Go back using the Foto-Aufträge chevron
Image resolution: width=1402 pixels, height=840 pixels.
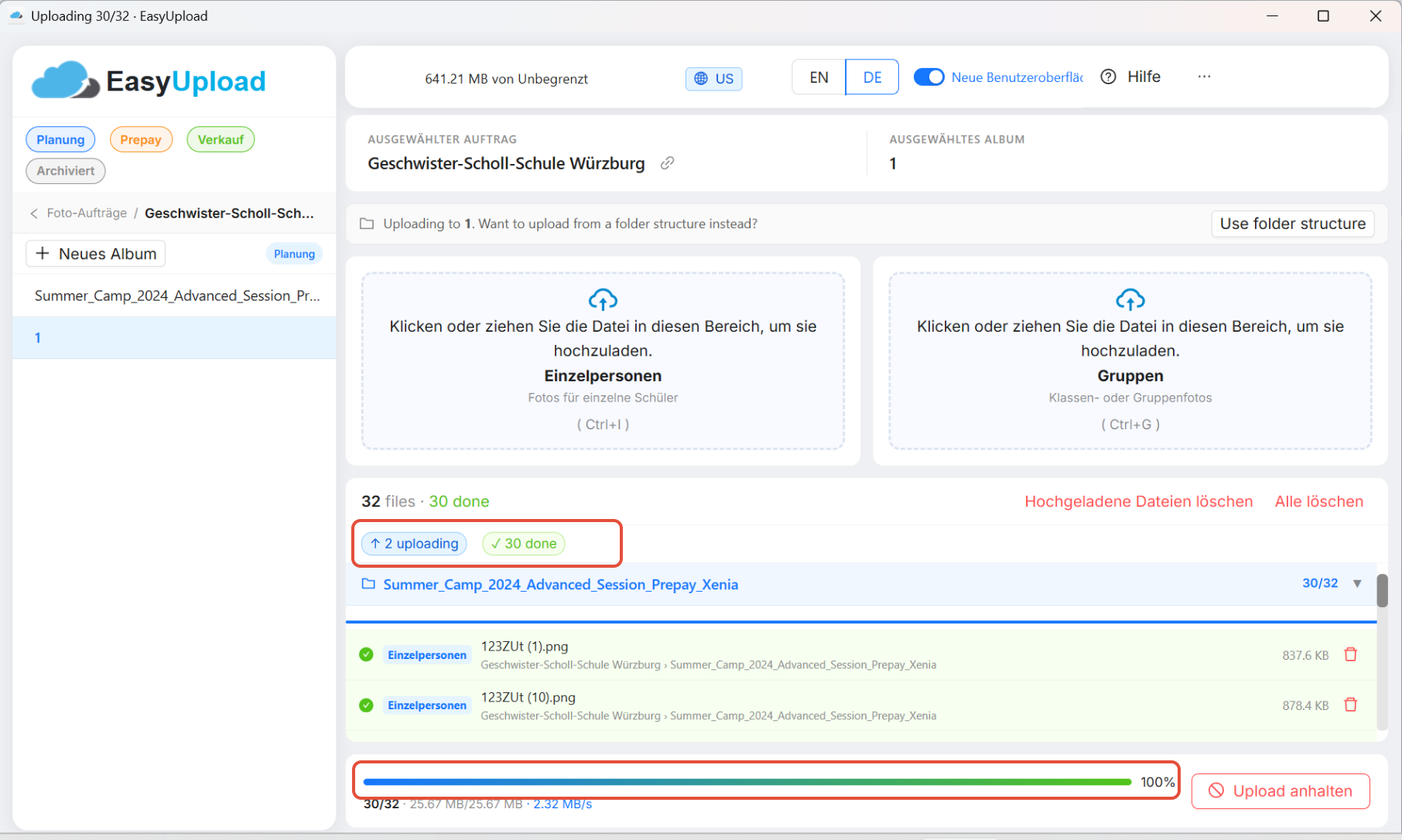coord(34,213)
